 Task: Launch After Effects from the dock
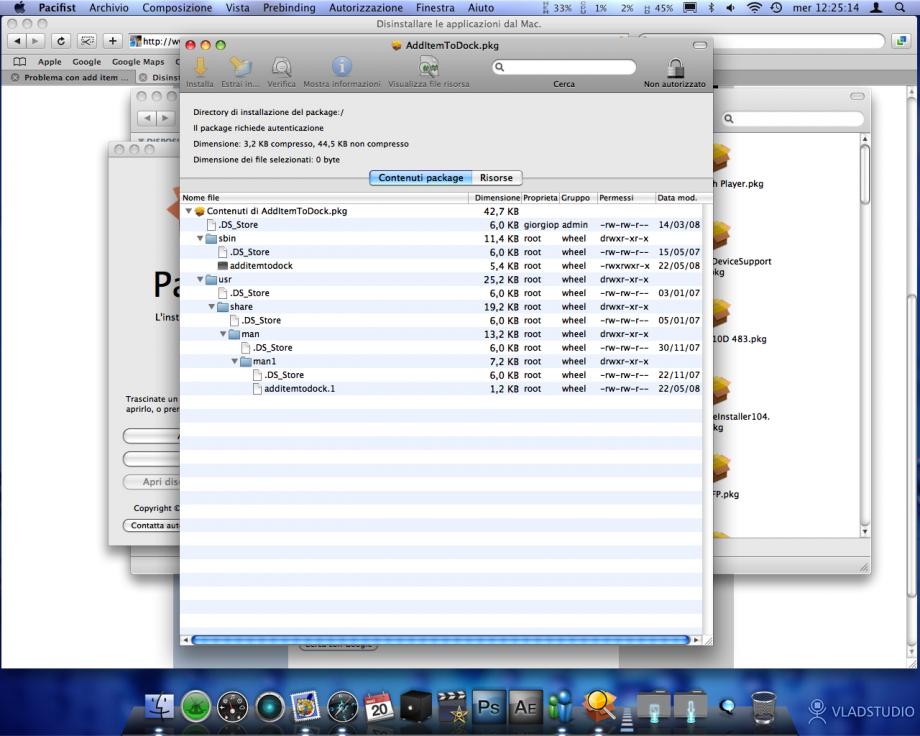pyautogui.click(x=526, y=706)
